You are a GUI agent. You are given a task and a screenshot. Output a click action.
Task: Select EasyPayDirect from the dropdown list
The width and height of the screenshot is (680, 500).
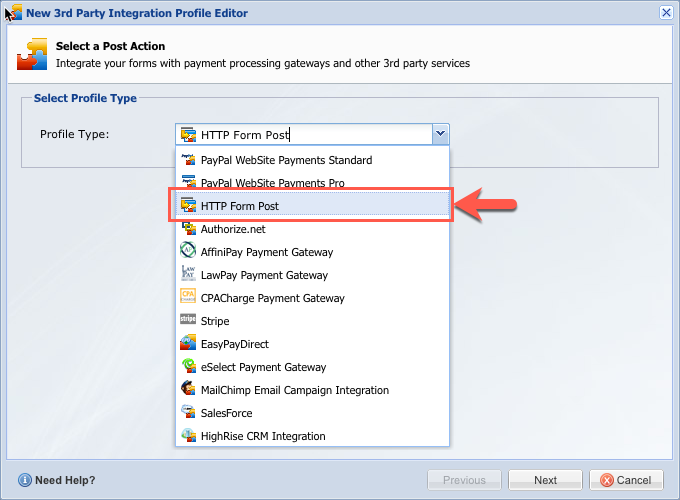point(236,344)
